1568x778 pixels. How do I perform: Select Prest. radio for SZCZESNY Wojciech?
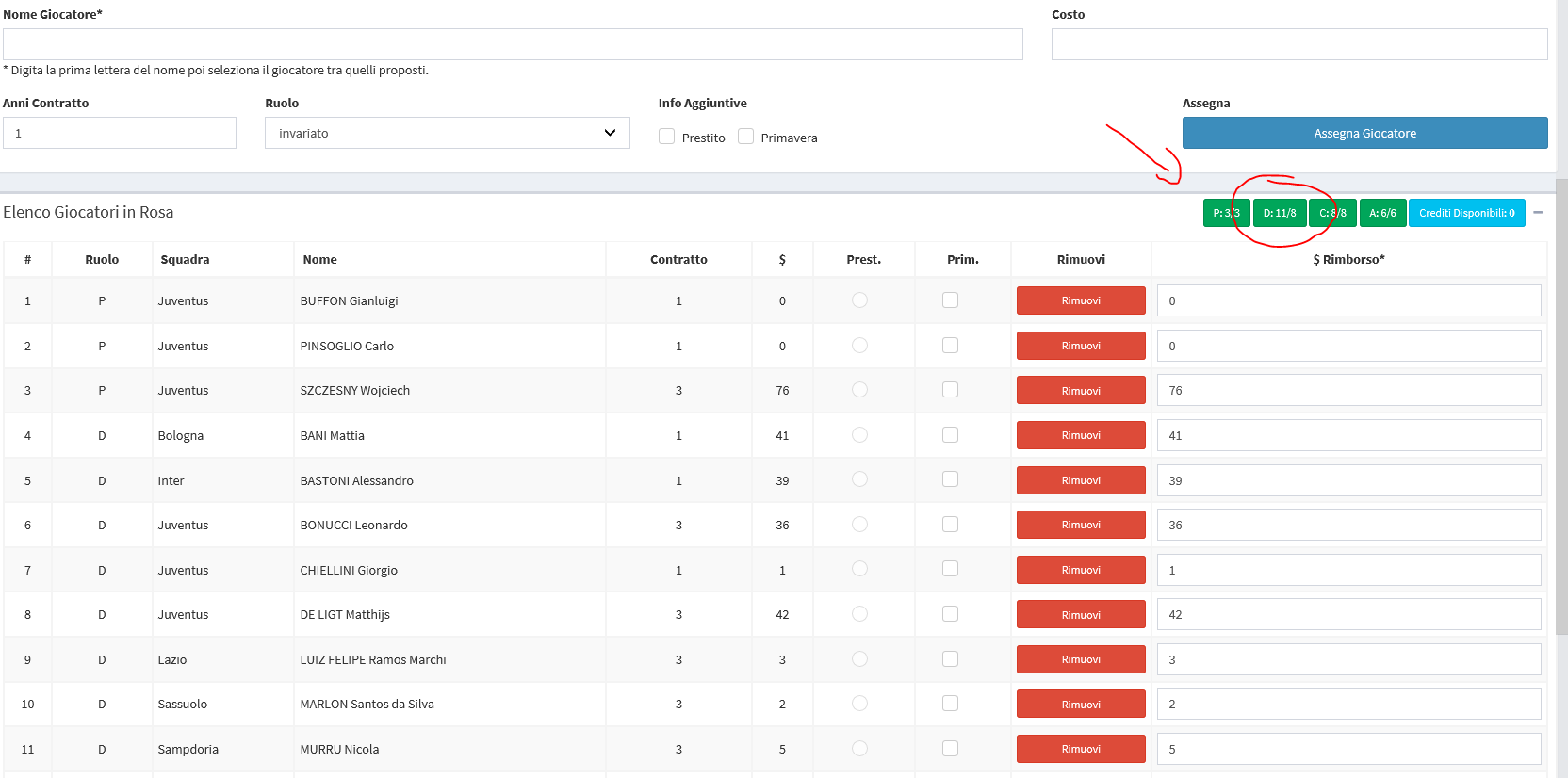pos(859,390)
